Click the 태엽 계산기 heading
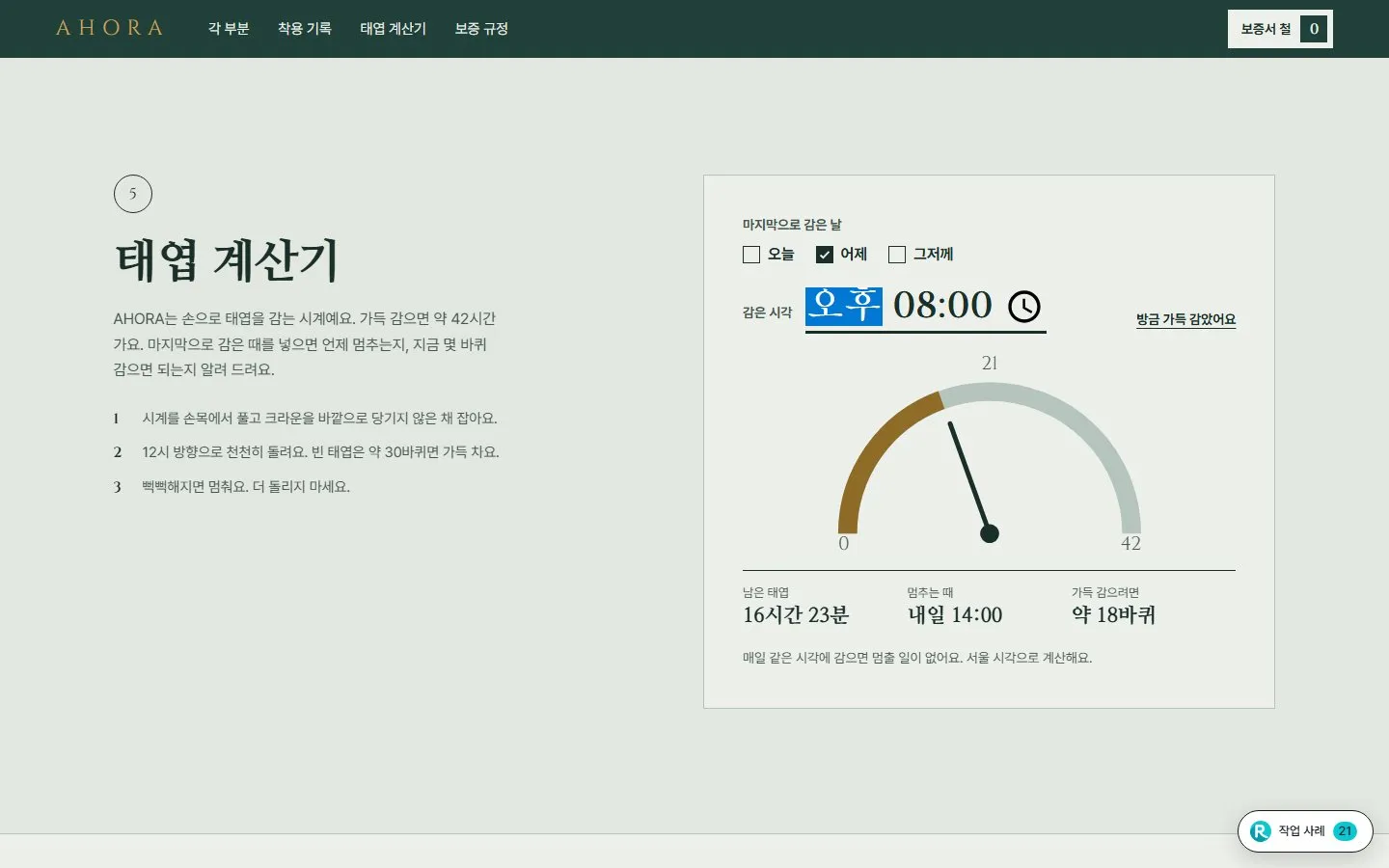This screenshot has width=1389, height=868. click(x=227, y=260)
